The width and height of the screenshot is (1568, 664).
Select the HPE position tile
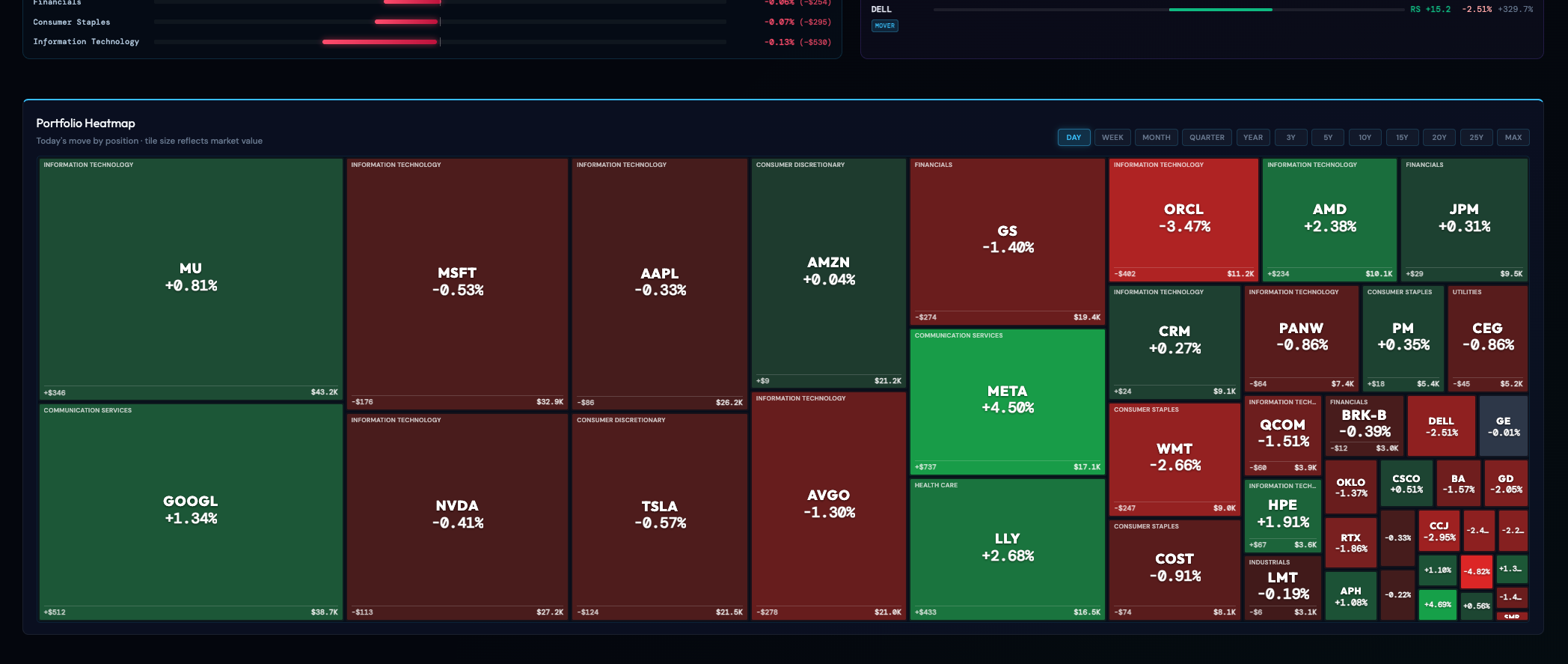pyautogui.click(x=1282, y=515)
